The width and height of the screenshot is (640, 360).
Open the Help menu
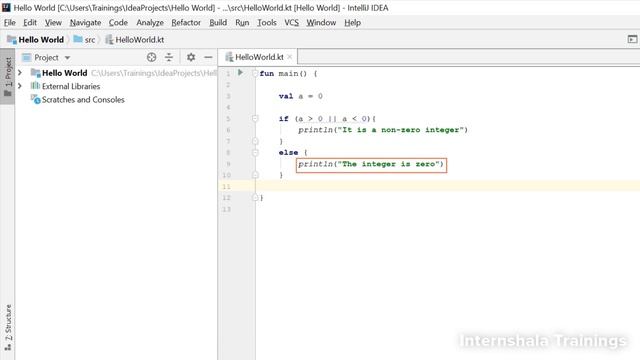point(352,23)
